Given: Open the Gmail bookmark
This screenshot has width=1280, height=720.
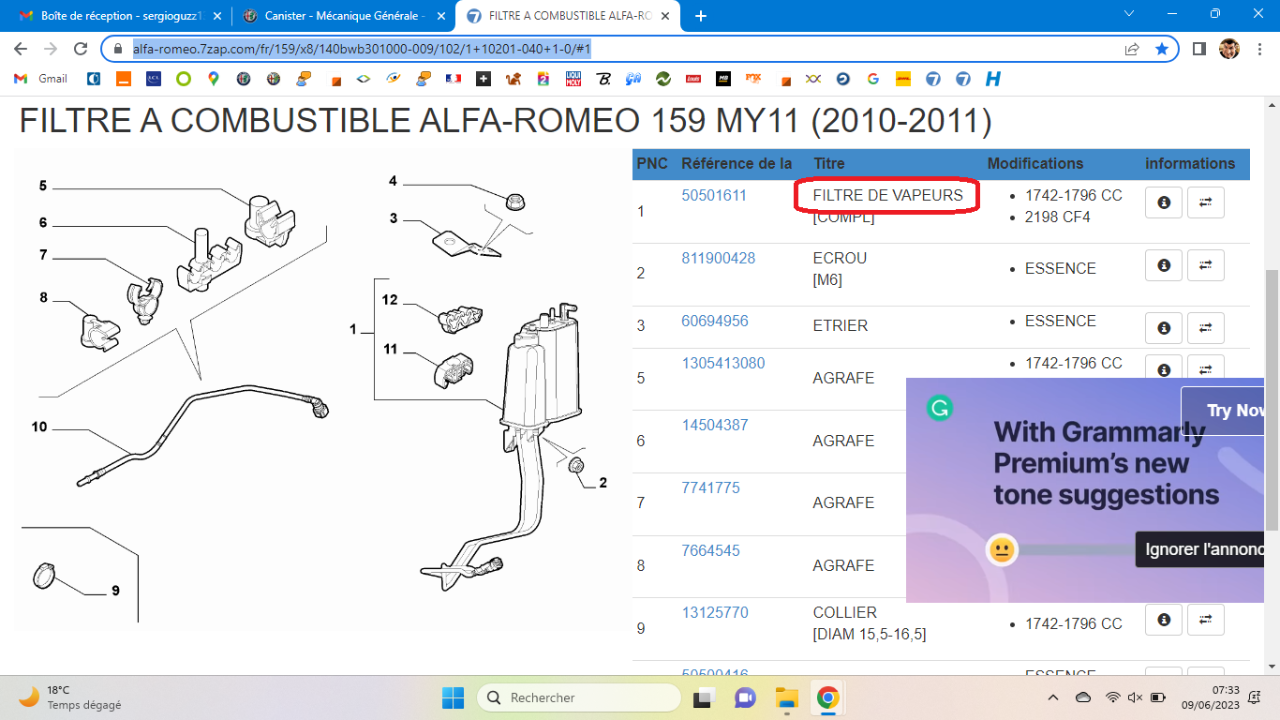Looking at the screenshot, I should pyautogui.click(x=41, y=78).
